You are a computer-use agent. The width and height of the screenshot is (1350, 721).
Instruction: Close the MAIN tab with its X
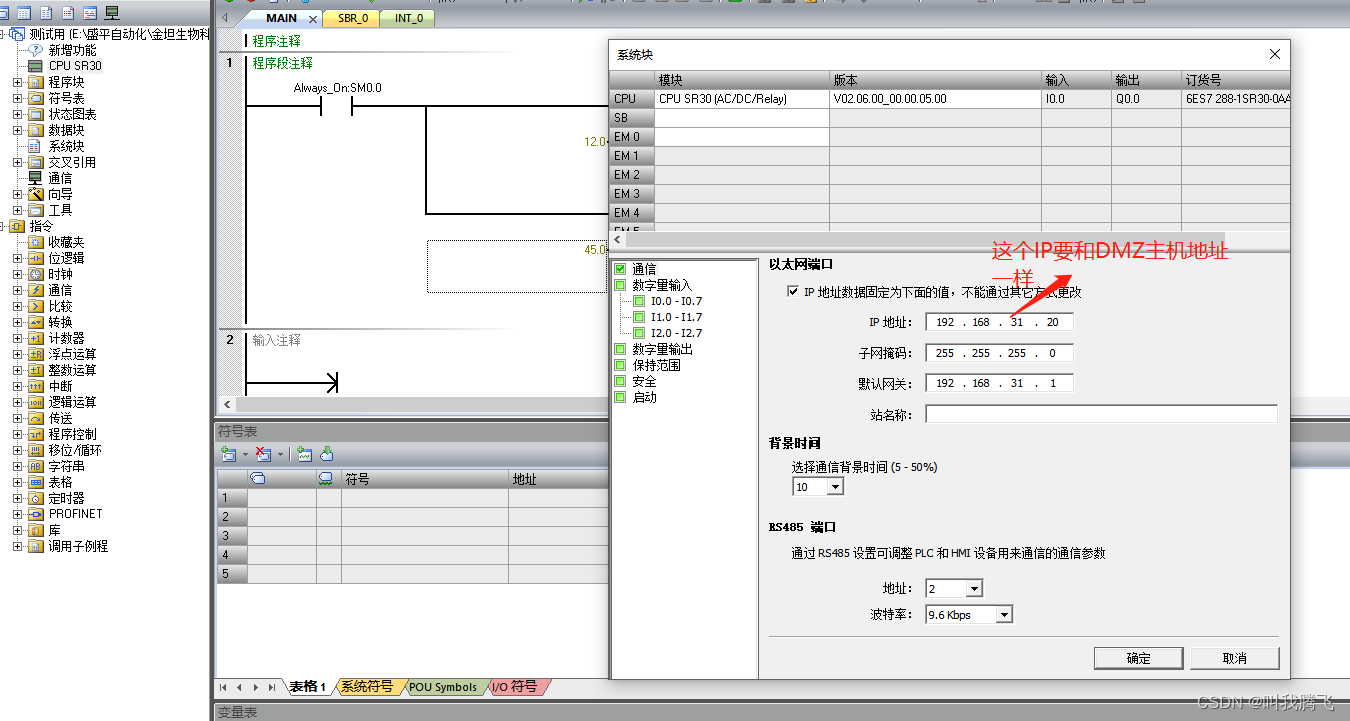tap(313, 19)
